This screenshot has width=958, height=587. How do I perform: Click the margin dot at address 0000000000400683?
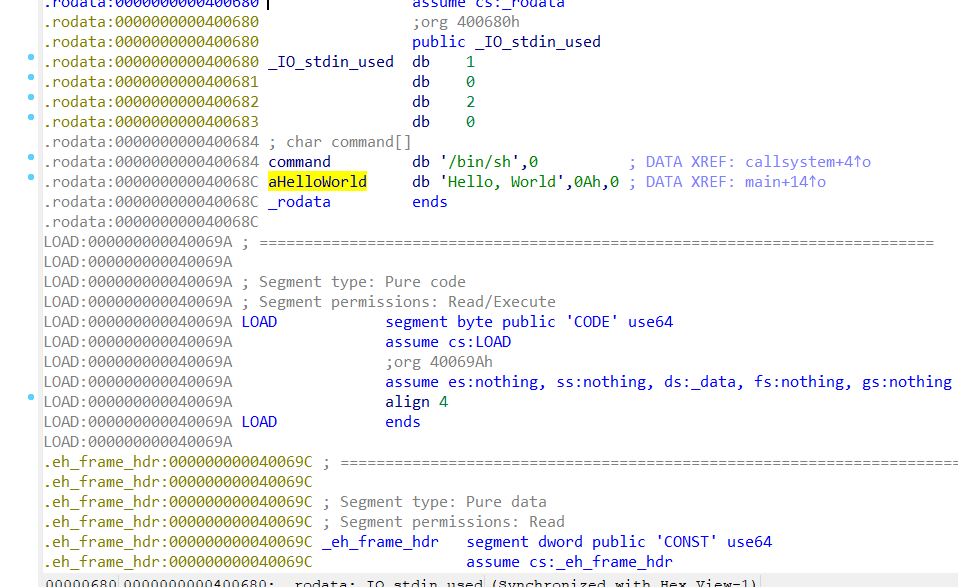[31, 118]
